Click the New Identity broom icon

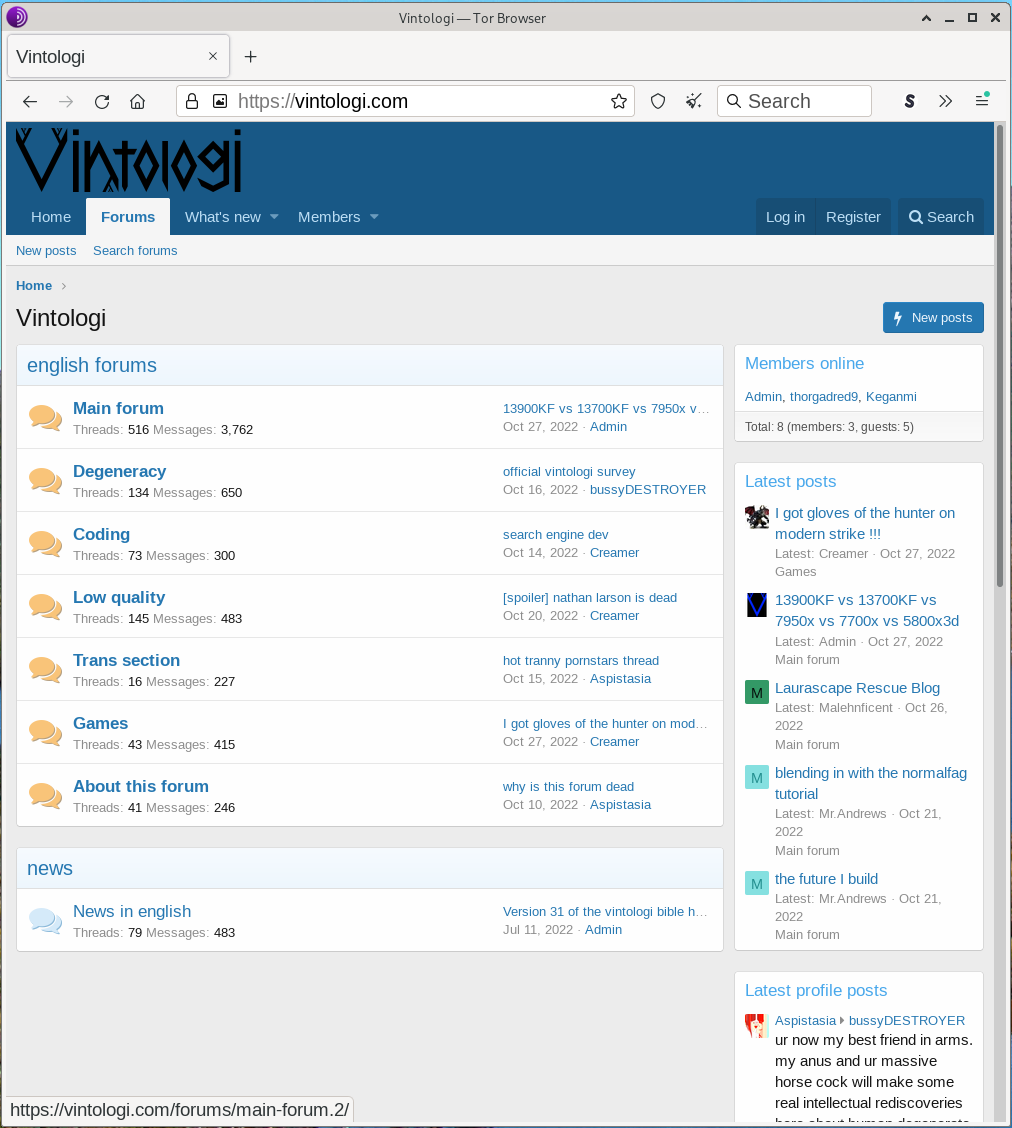[693, 101]
